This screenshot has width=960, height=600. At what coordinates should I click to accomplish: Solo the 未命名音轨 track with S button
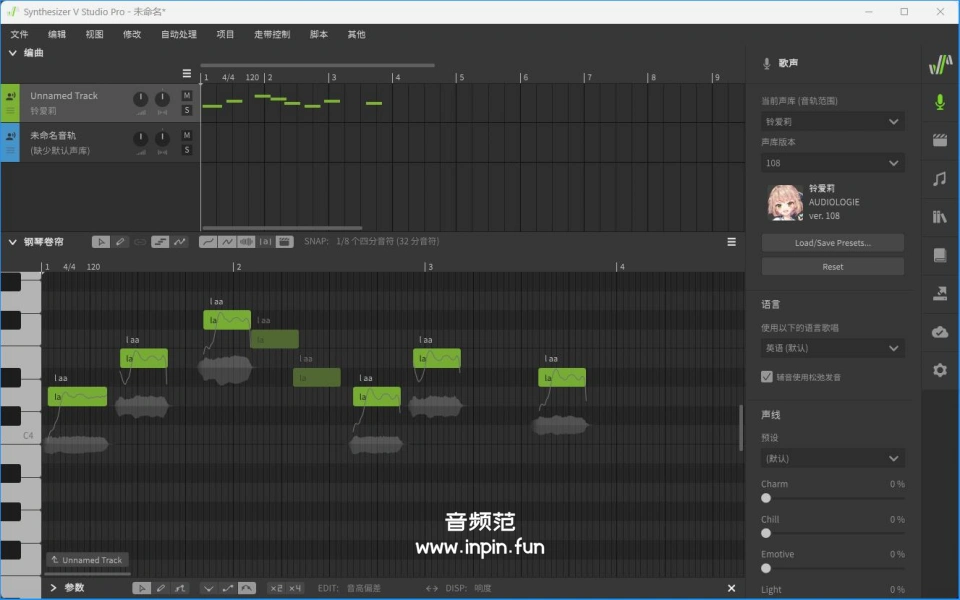pyautogui.click(x=187, y=150)
